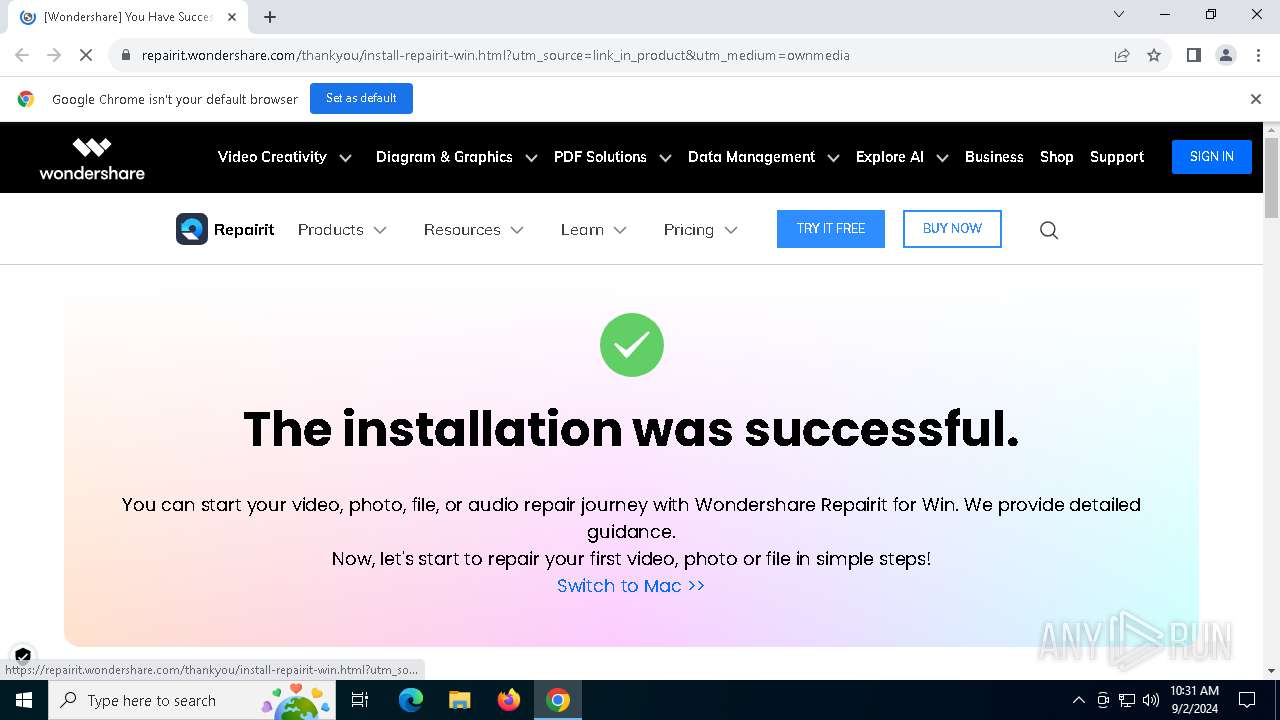Click the TRY IT FREE button
Image resolution: width=1280 pixels, height=720 pixels.
coord(831,229)
